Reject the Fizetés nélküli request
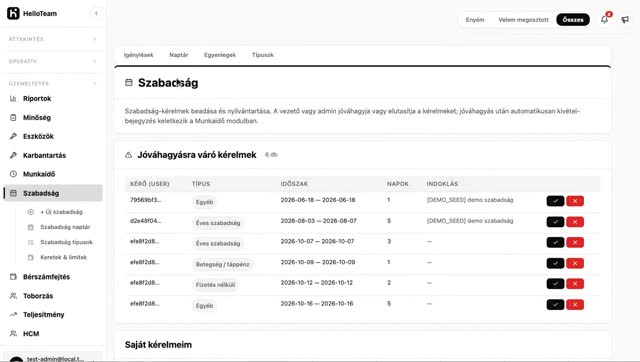640x362 pixels. 575,284
